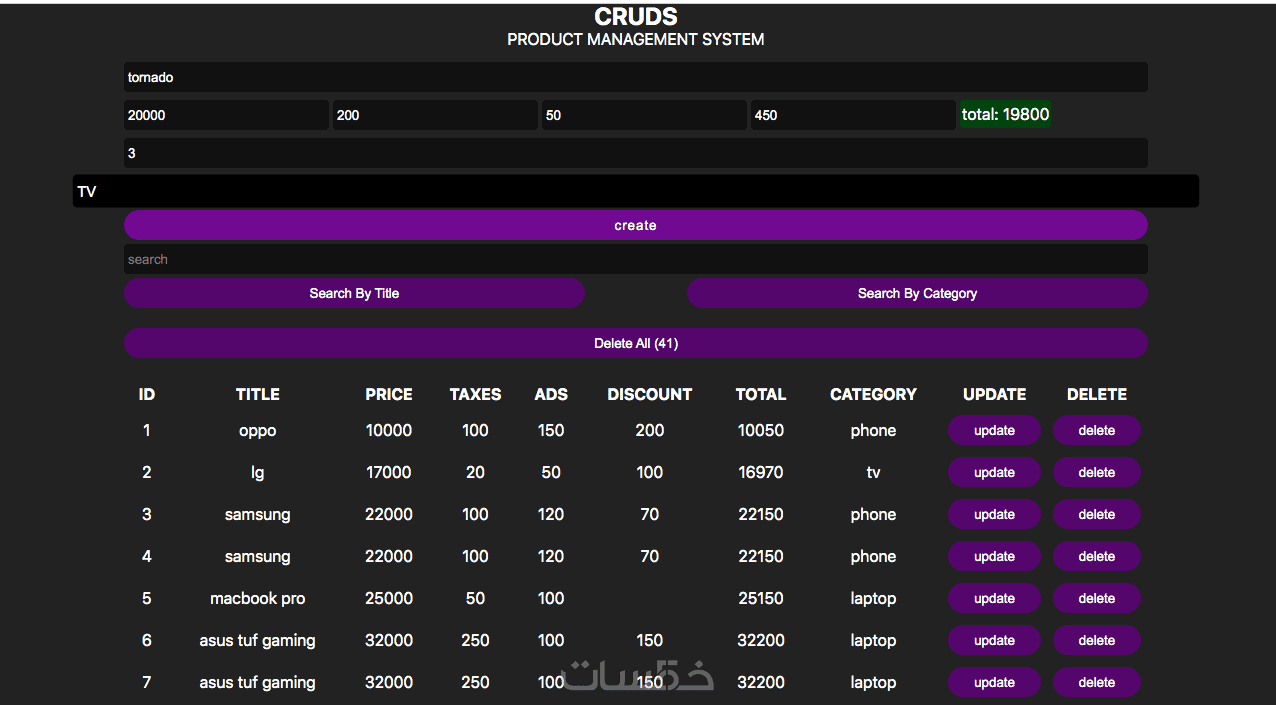Delete the lg product row

coord(1096,473)
